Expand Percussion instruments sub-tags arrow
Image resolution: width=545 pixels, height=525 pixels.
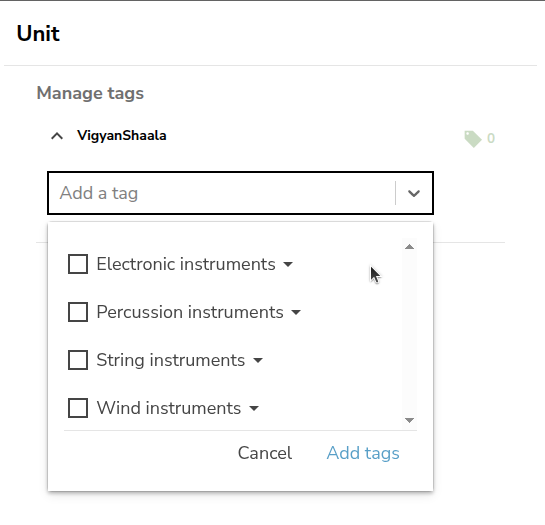pyautogui.click(x=296, y=313)
